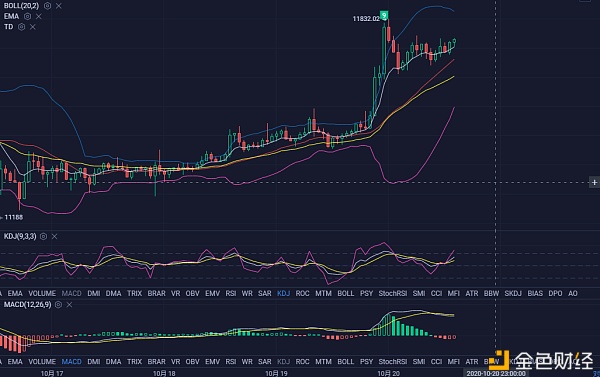Select highlighted MACD tab in bottom indicator row
This screenshot has height=377, width=600.
click(x=72, y=362)
